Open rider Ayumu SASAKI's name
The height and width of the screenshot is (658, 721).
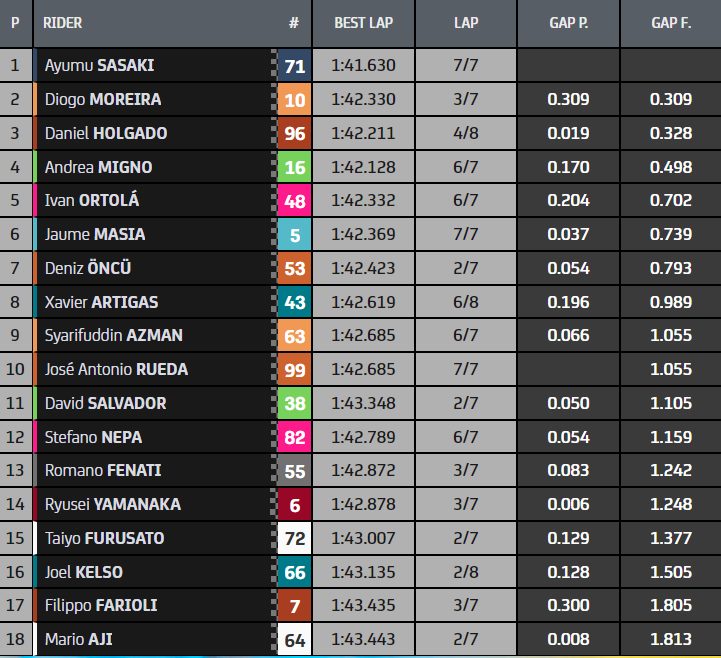pyautogui.click(x=99, y=65)
